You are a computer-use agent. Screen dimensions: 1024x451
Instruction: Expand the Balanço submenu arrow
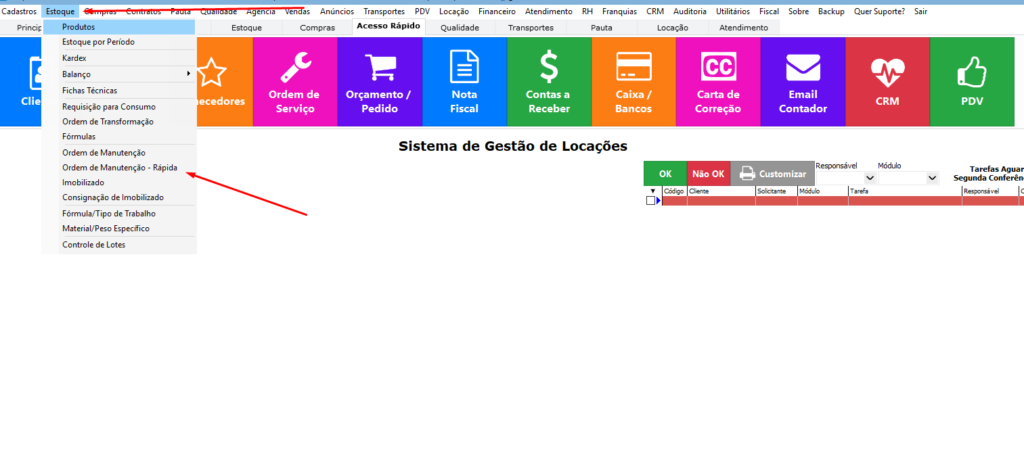point(189,74)
